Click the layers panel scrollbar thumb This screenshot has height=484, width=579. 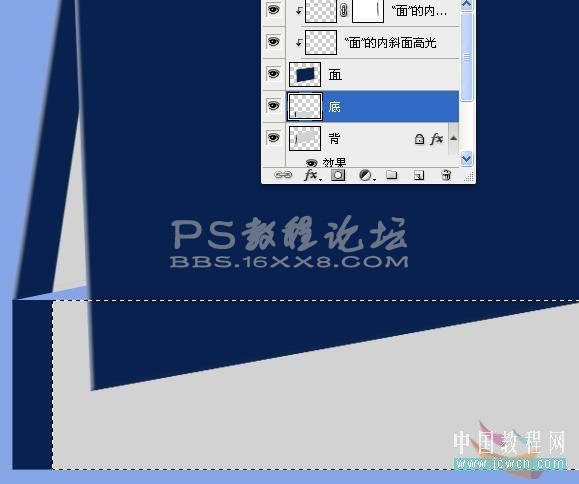467,56
